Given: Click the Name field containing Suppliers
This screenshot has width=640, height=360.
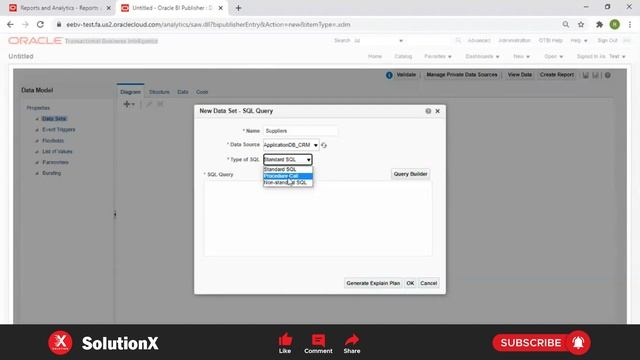Looking at the screenshot, I should click(x=300, y=131).
